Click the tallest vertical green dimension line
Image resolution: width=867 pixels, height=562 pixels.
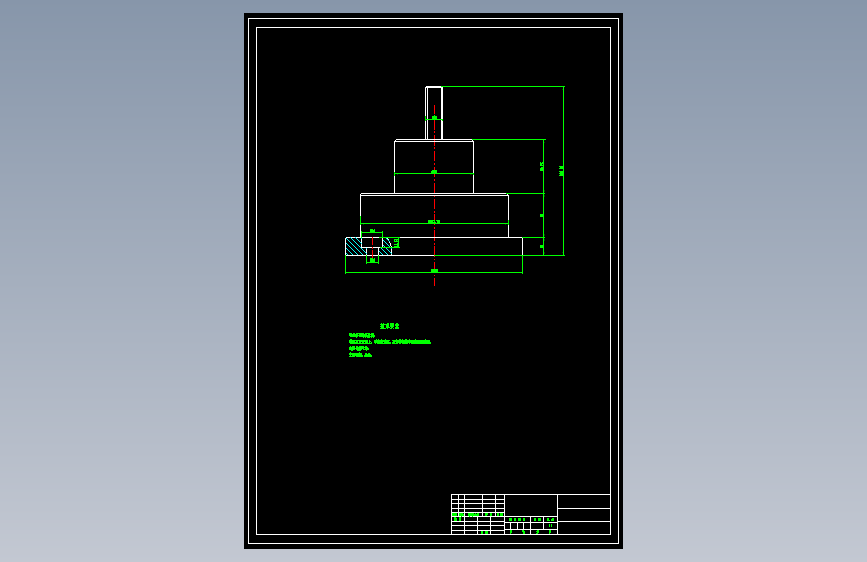[563, 171]
